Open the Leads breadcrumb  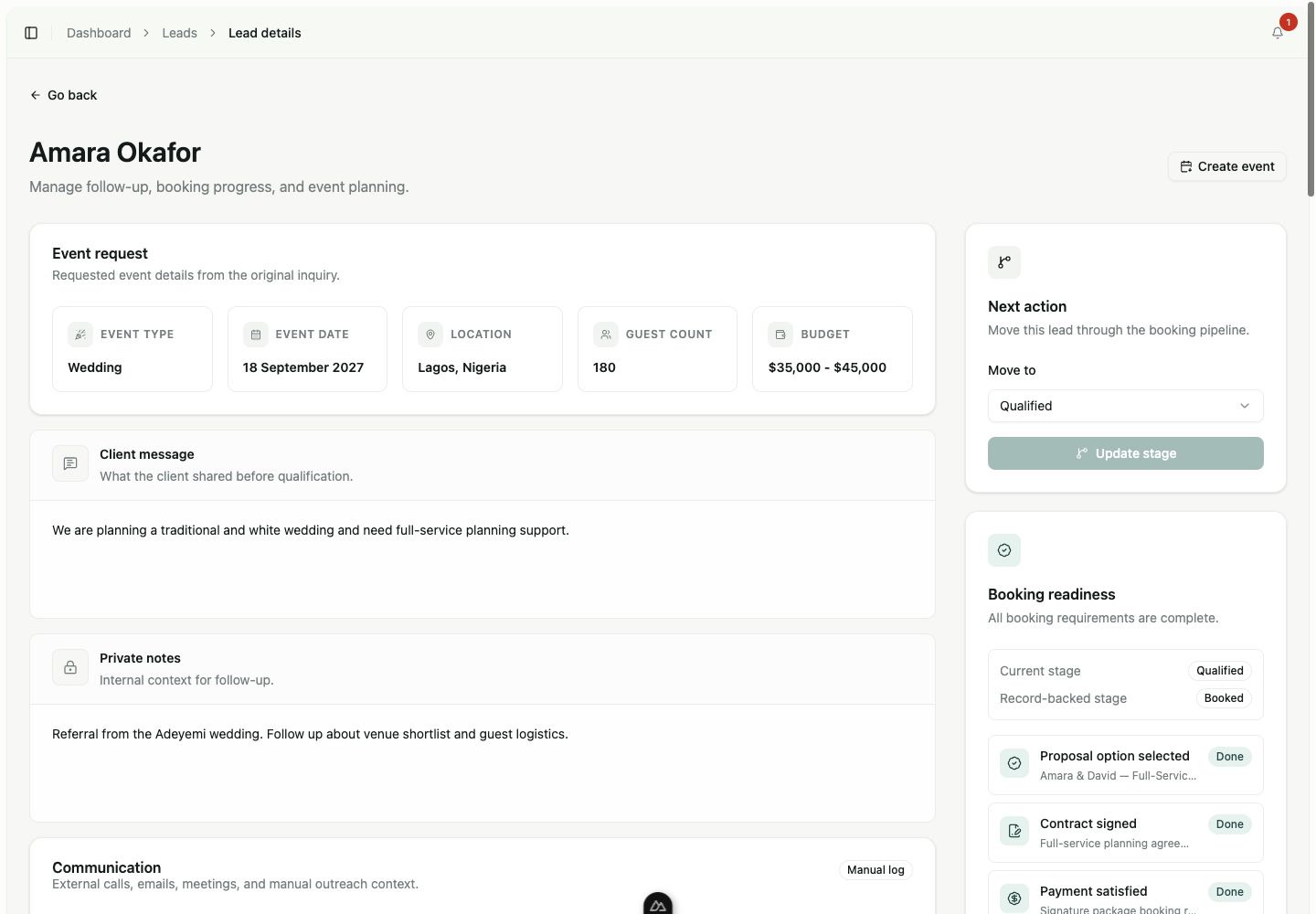pos(180,33)
